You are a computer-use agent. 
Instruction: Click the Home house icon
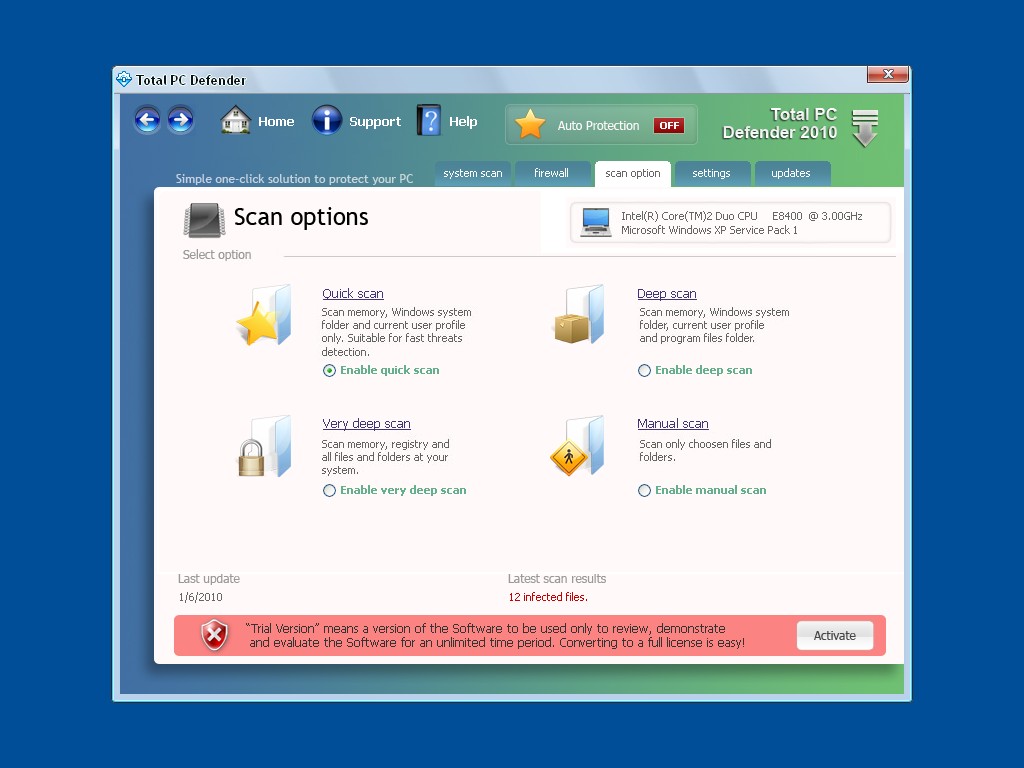pos(234,120)
